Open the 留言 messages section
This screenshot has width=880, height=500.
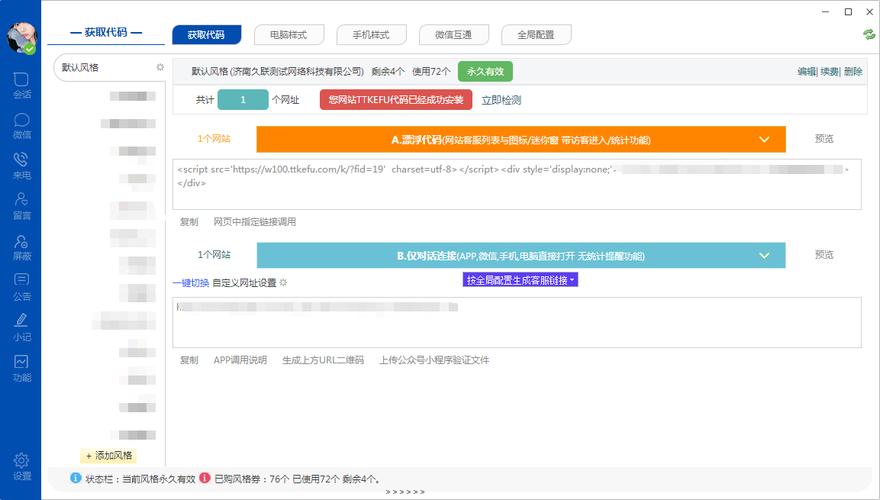coord(21,207)
